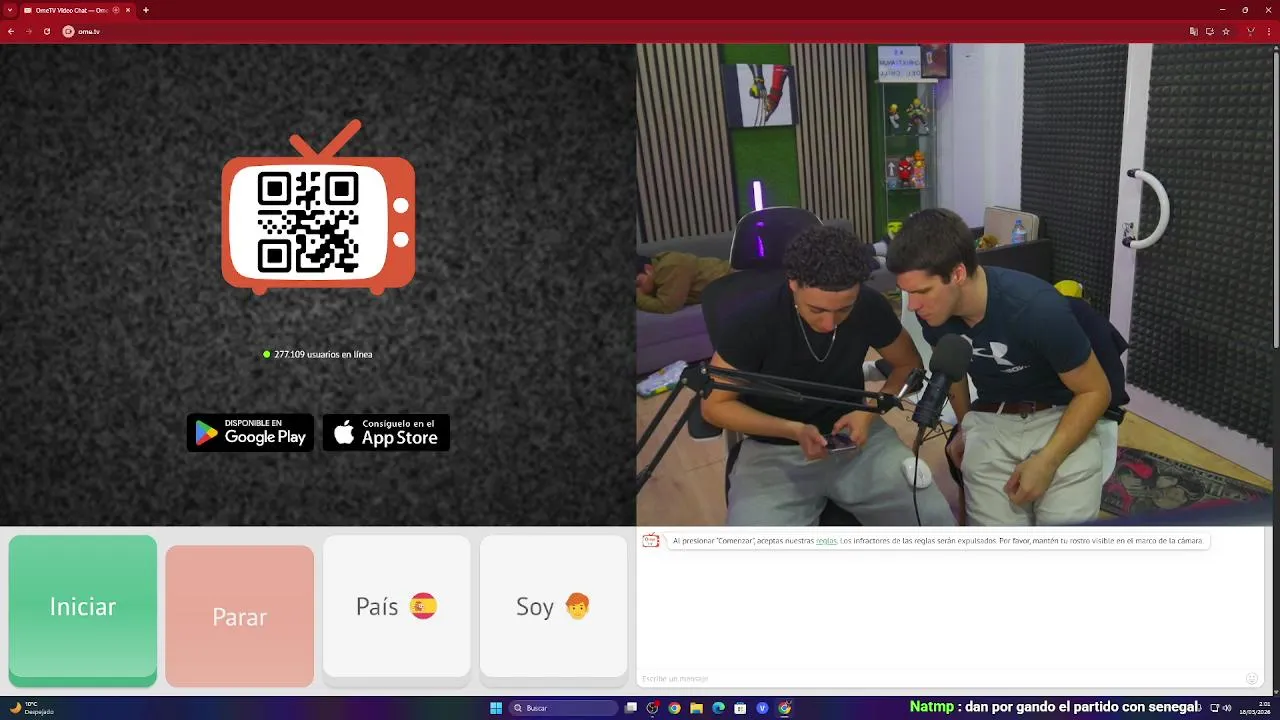The width and height of the screenshot is (1280, 720).
Task: Open Microsoft Store from the taskbar
Action: (x=740, y=708)
